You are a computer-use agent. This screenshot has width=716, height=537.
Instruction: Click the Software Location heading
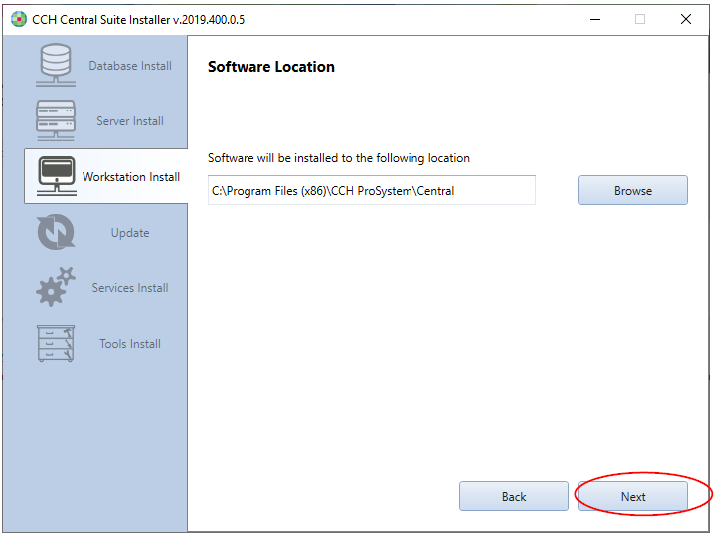pyautogui.click(x=271, y=67)
